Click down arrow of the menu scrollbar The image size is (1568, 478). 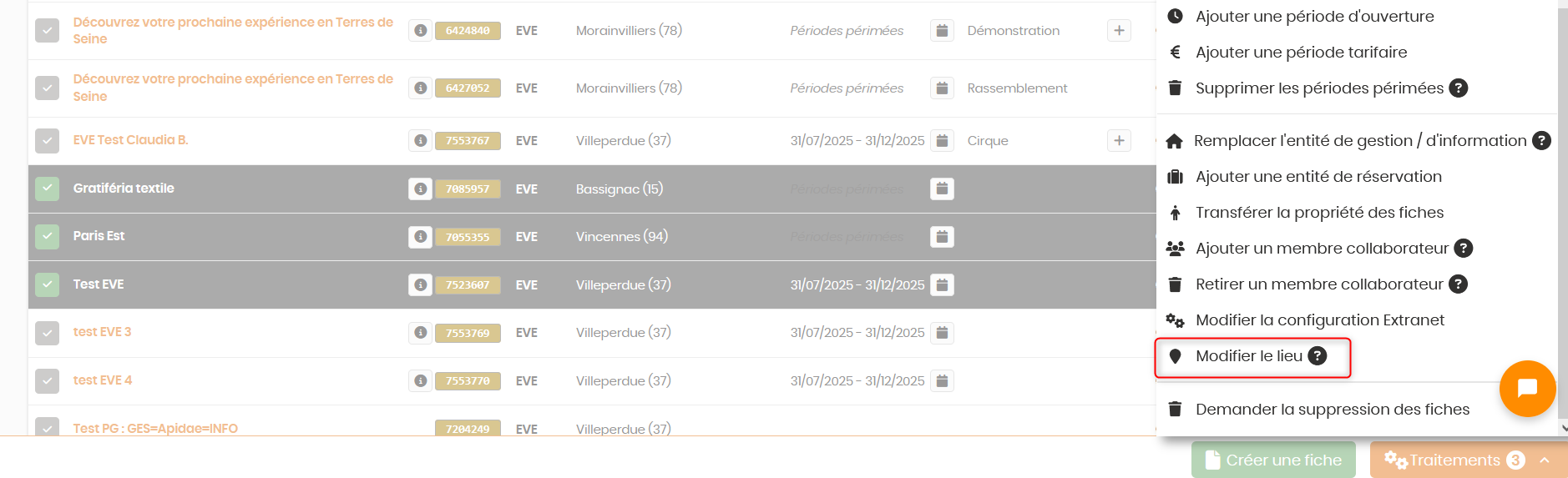point(1563,428)
